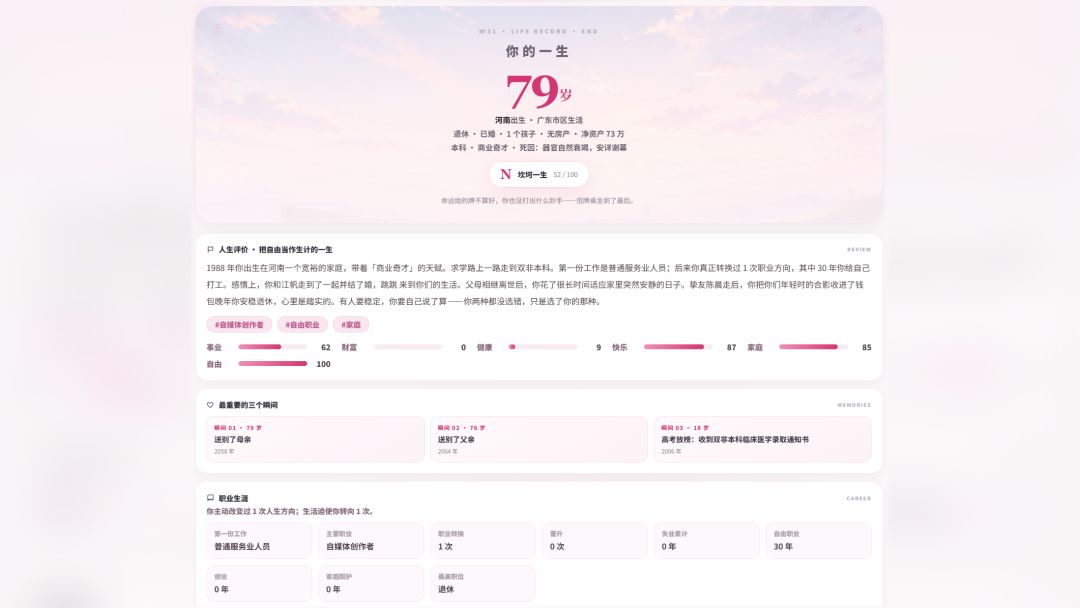Viewport: 1080px width, 608px height.
Task: Click the 净资产 73 万 text
Action: (603, 134)
